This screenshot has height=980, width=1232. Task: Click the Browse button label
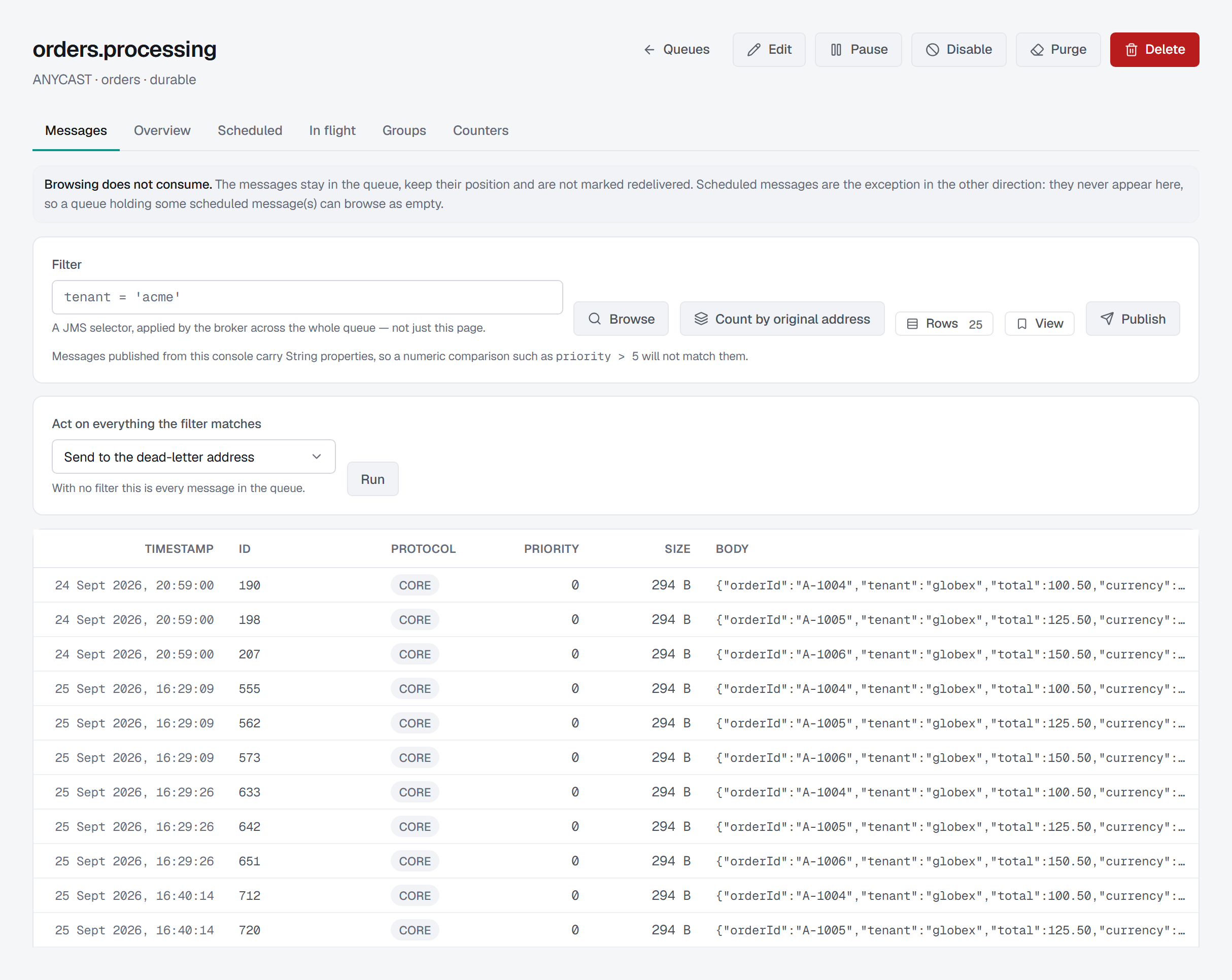click(x=632, y=319)
